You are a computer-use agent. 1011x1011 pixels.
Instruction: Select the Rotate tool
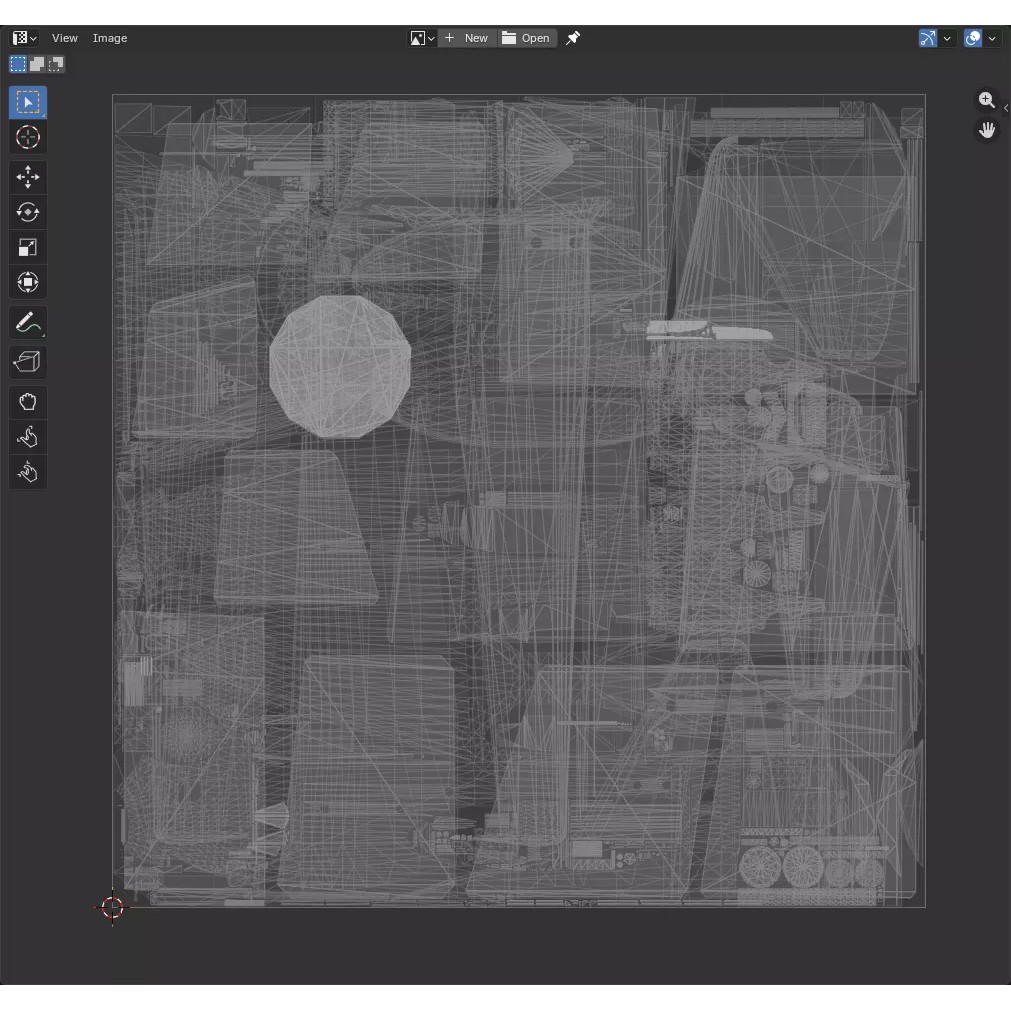pos(28,213)
